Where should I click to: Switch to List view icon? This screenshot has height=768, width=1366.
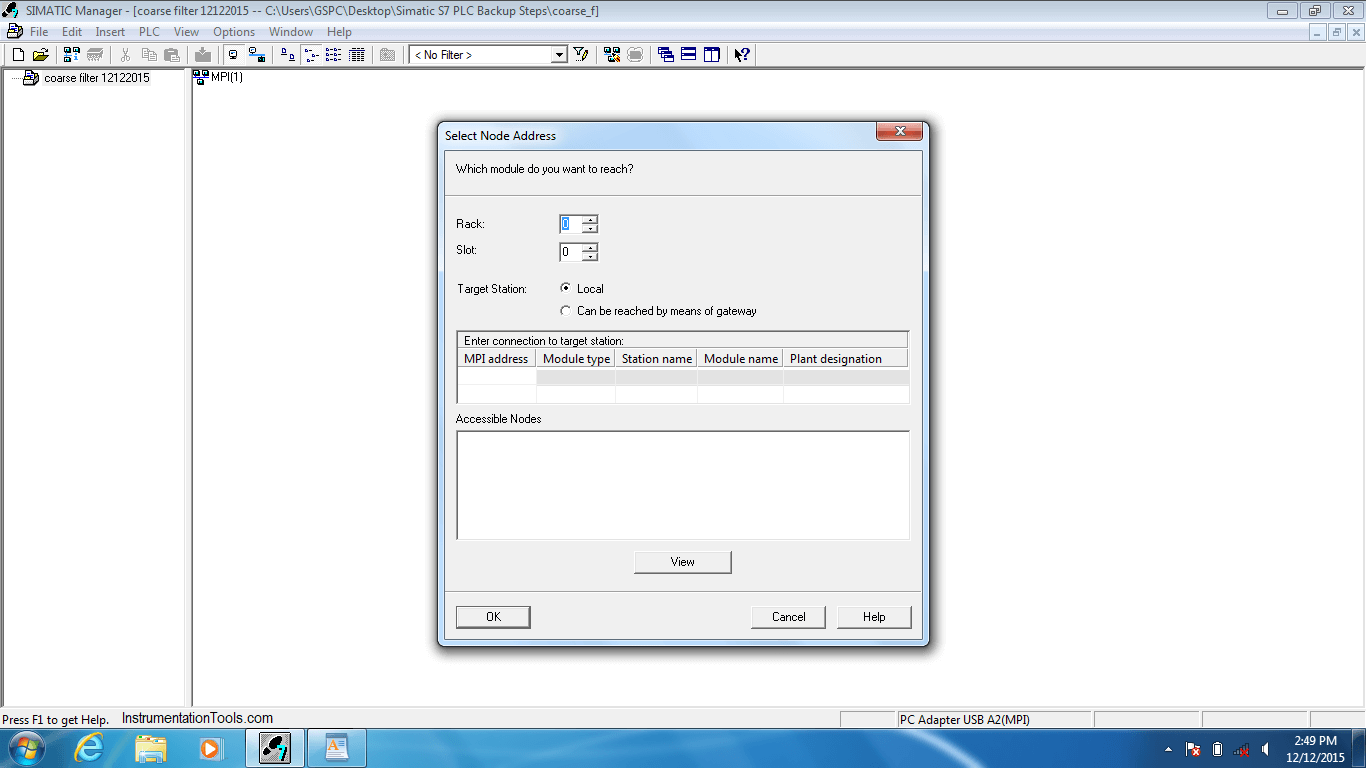pyautogui.click(x=333, y=55)
